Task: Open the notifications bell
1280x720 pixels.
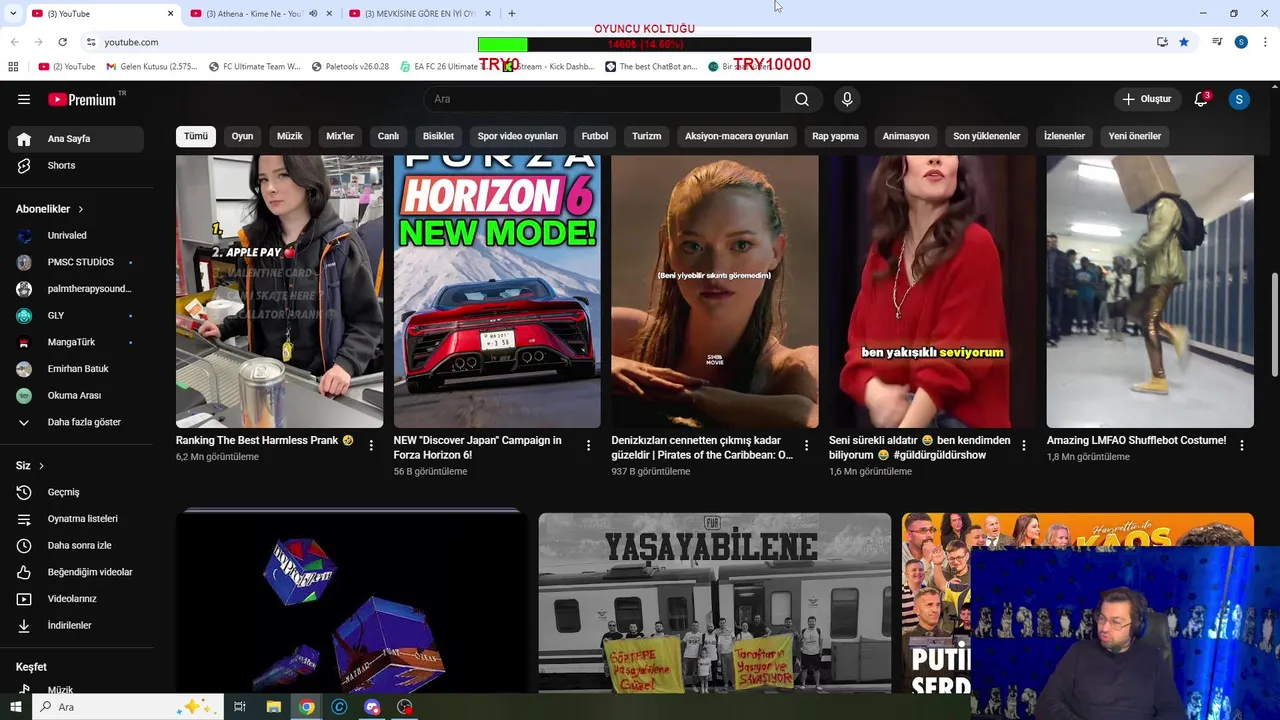Action: pyautogui.click(x=1201, y=99)
